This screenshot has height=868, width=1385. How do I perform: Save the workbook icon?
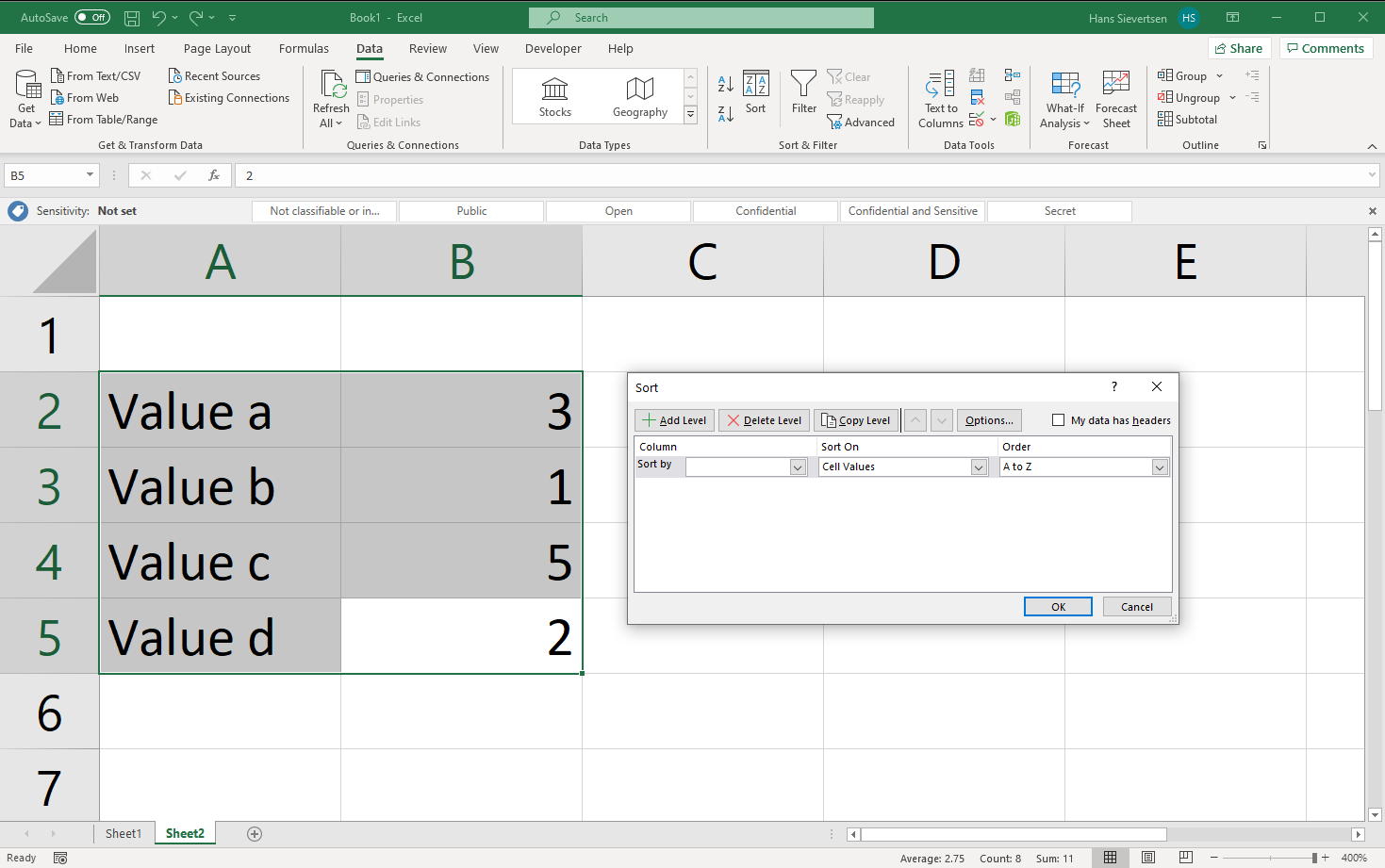pyautogui.click(x=132, y=17)
